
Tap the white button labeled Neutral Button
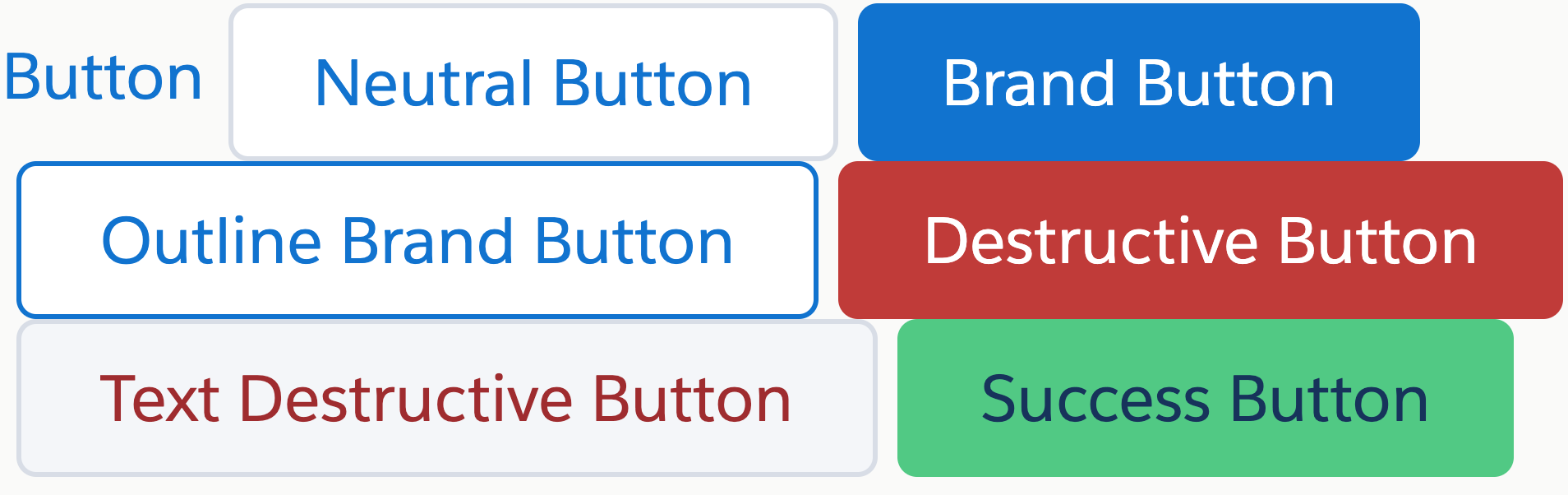[533, 82]
